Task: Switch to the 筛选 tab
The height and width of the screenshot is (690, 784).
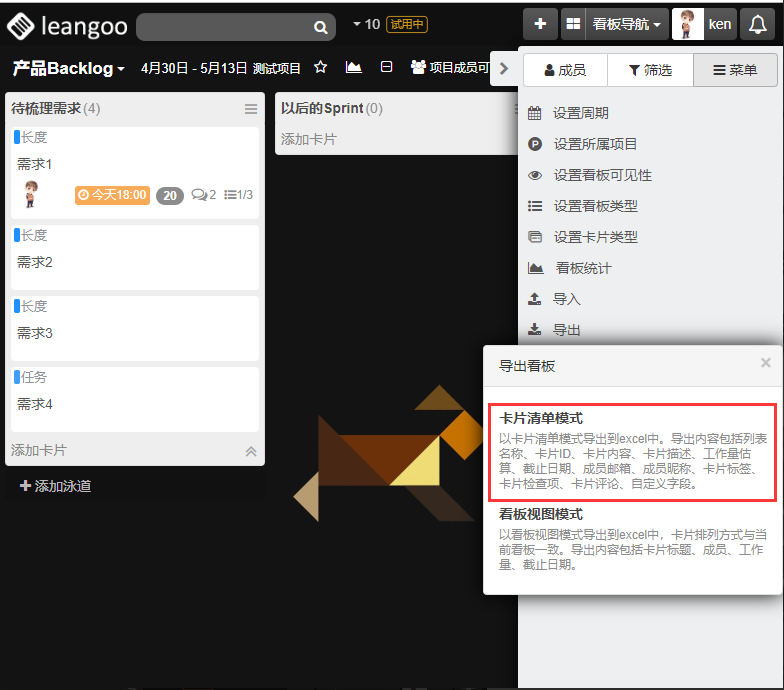Action: click(649, 70)
